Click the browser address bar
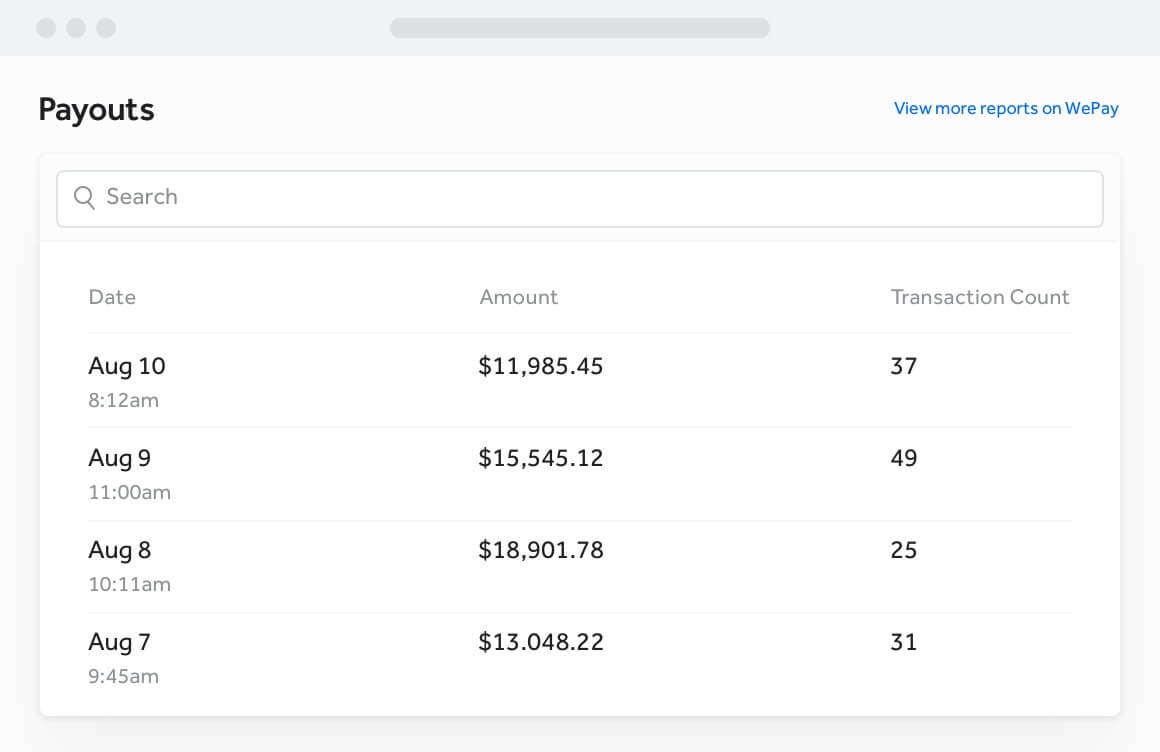Image resolution: width=1160 pixels, height=752 pixels. (580, 28)
